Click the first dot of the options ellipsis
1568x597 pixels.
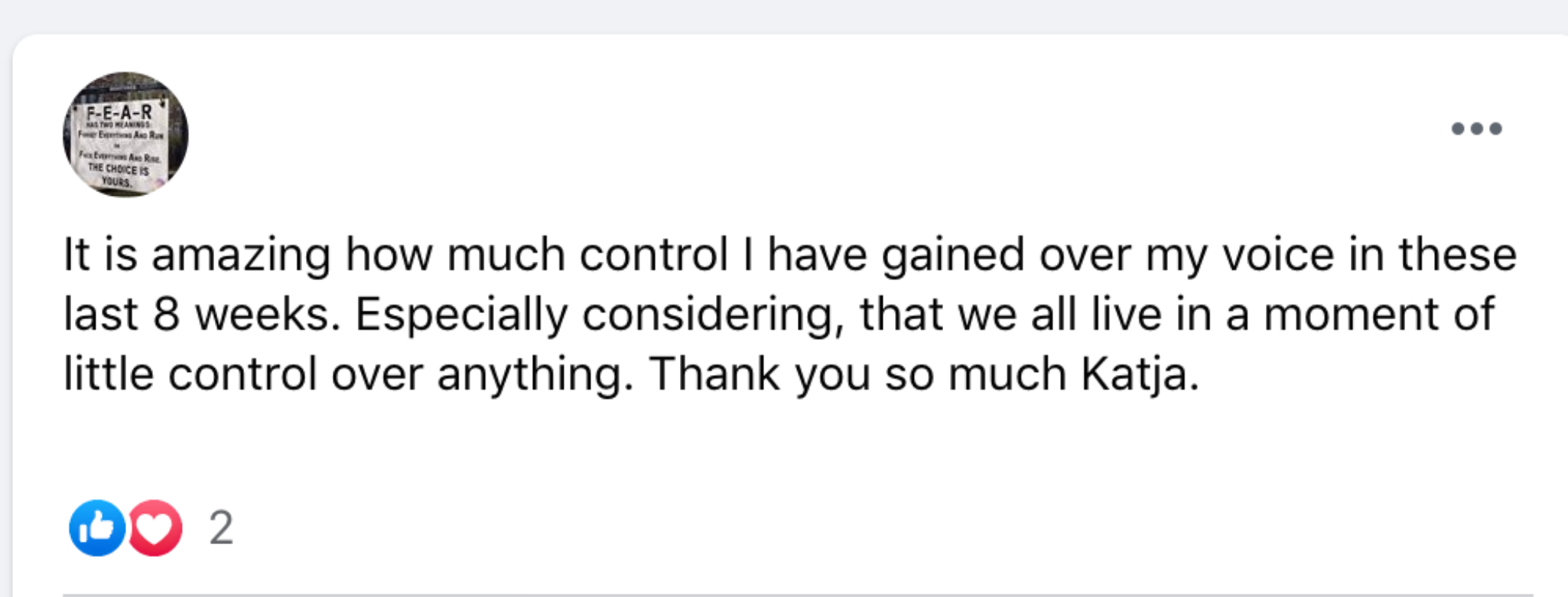[1458, 129]
